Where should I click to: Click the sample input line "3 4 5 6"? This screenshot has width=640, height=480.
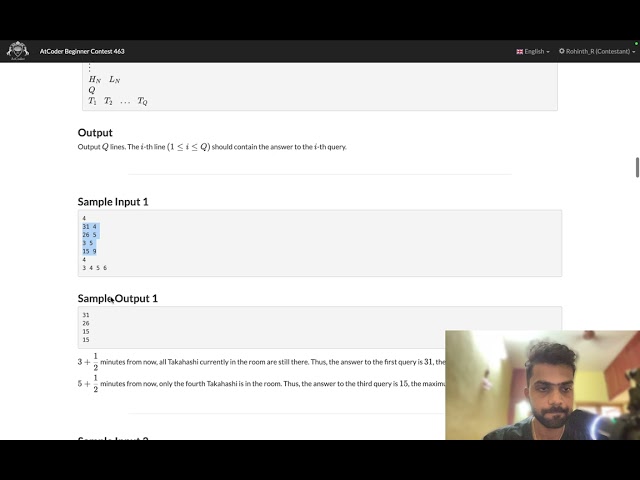(x=95, y=268)
